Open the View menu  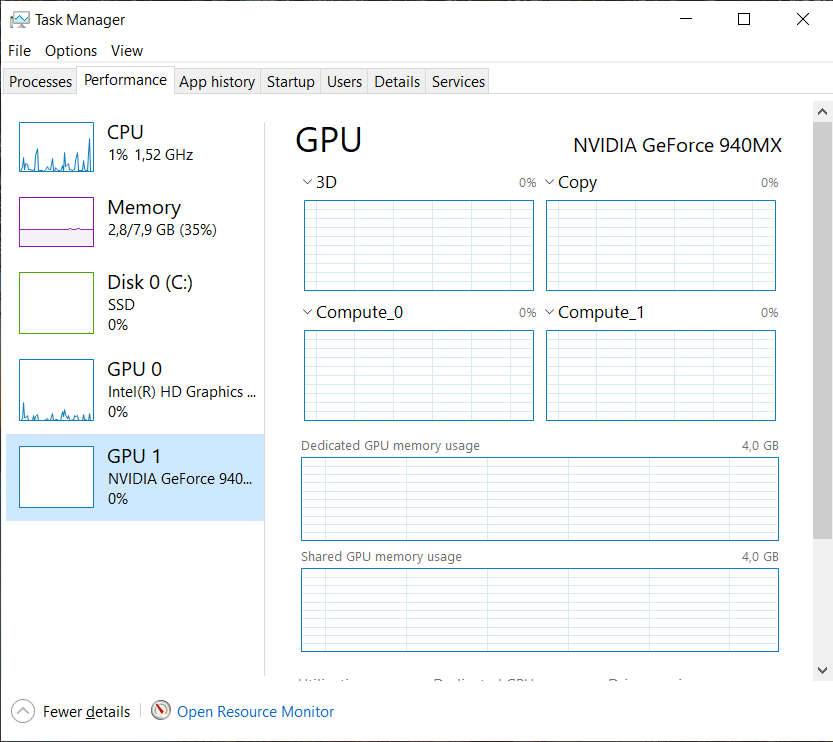127,50
